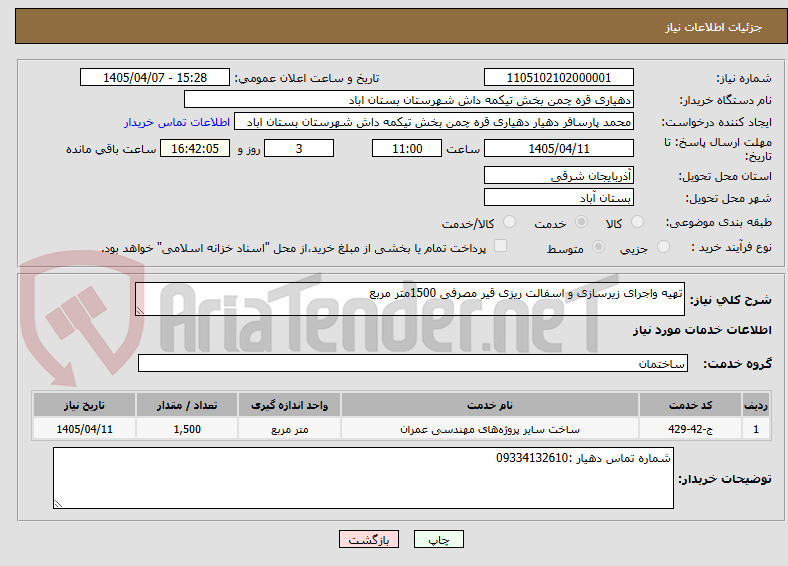Click the اطلاعات خدمات مورد نیاز section heading
This screenshot has width=788, height=566.
point(702,330)
